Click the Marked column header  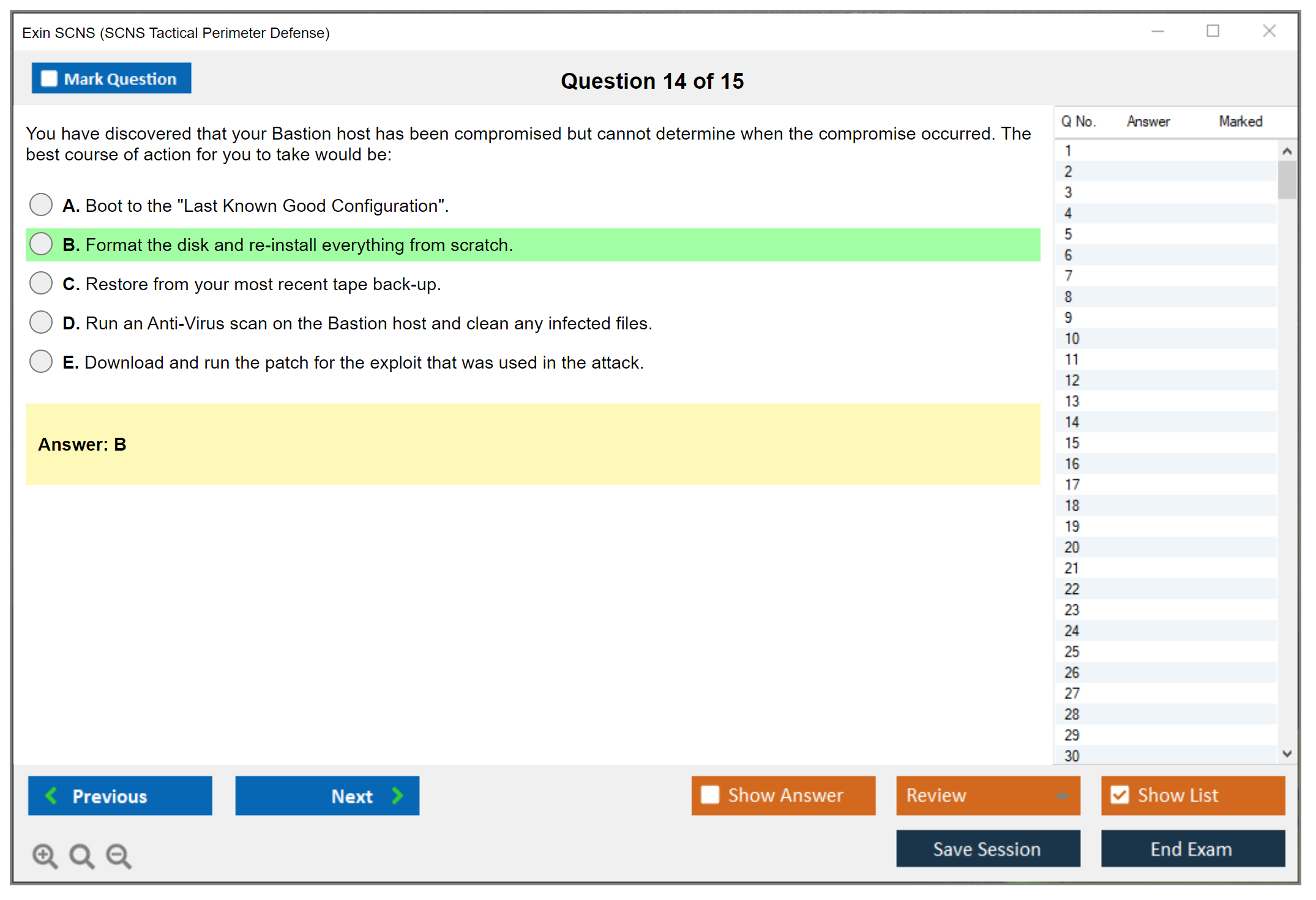(1240, 121)
